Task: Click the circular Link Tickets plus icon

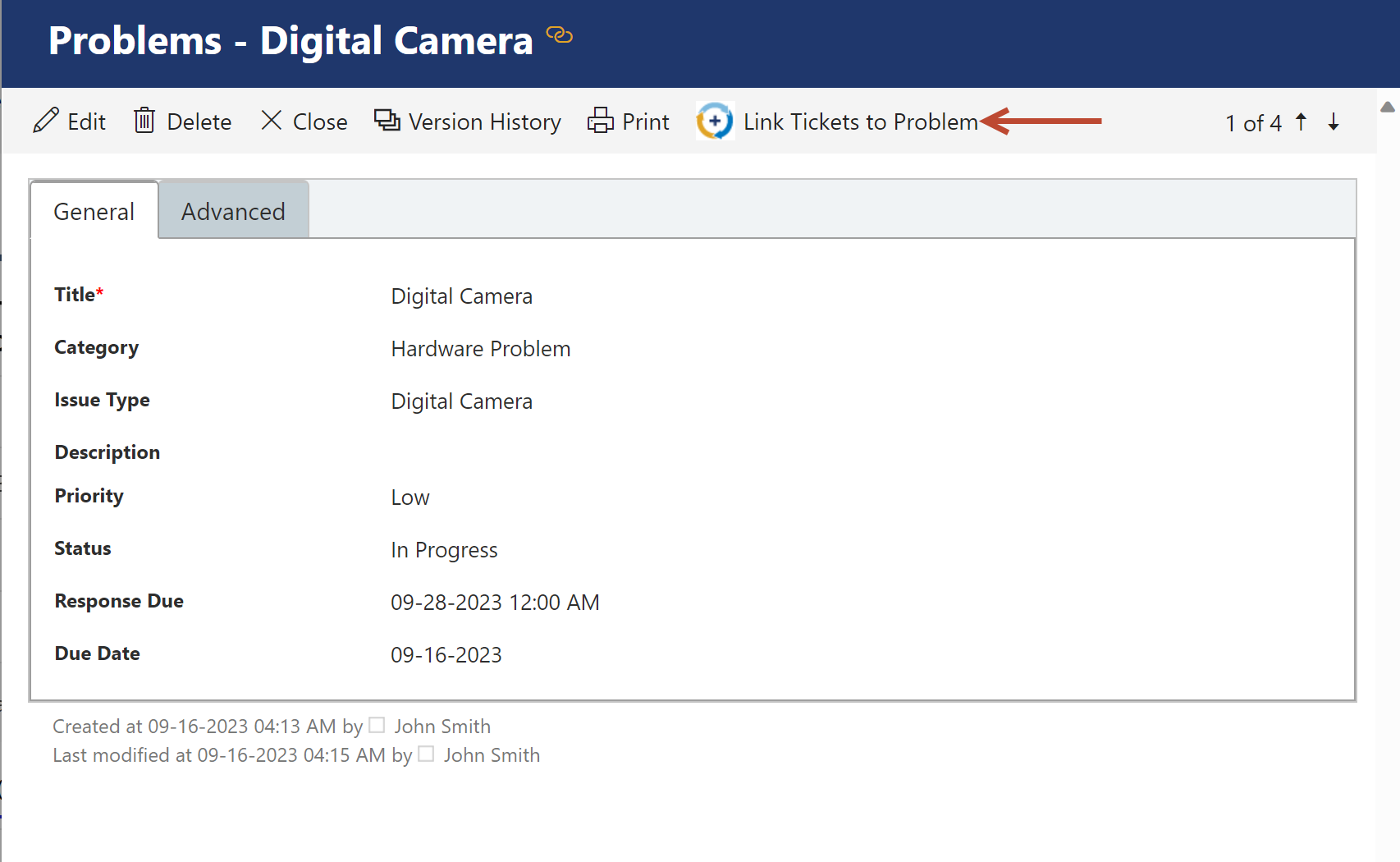Action: [x=715, y=122]
